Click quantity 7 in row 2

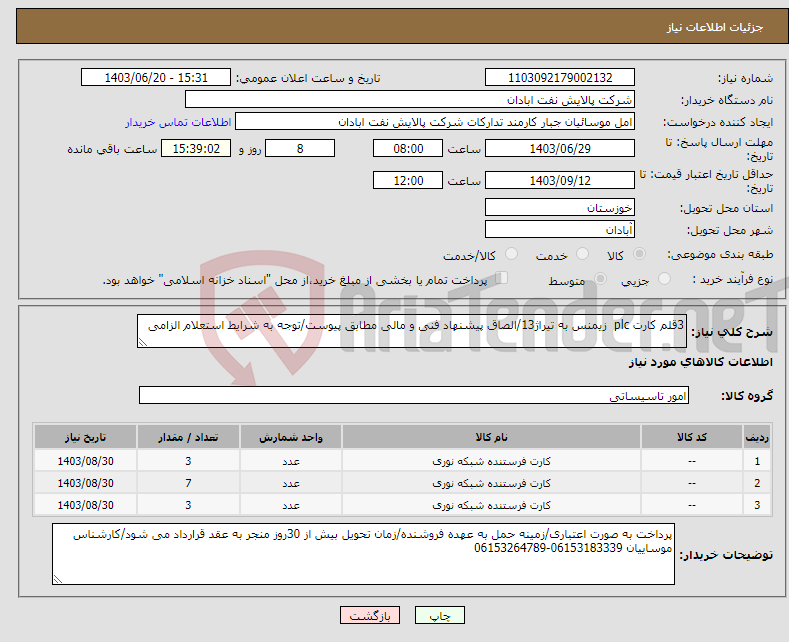[x=188, y=483]
